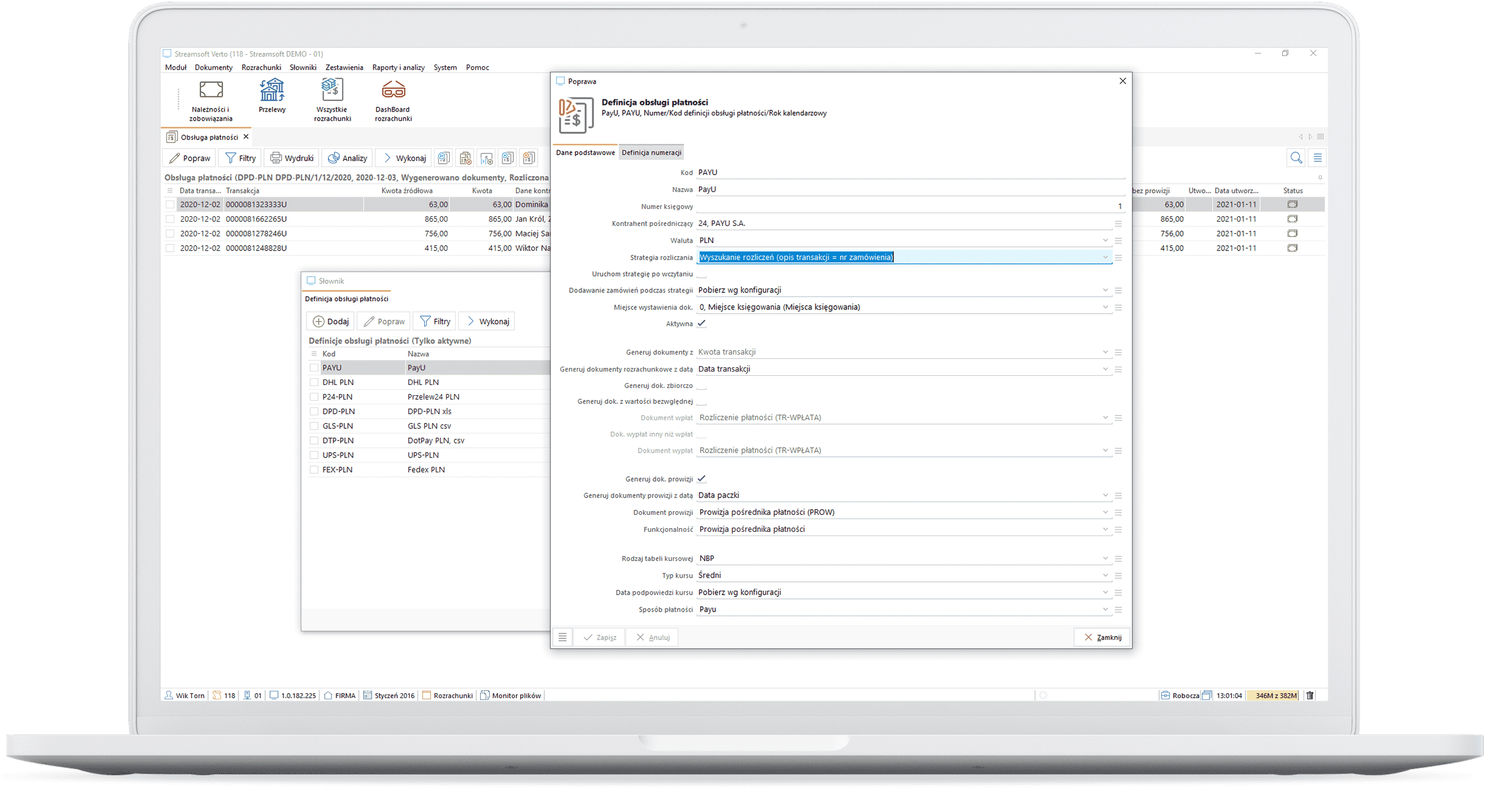Open the list icon beside the Waluta field

[1118, 241]
